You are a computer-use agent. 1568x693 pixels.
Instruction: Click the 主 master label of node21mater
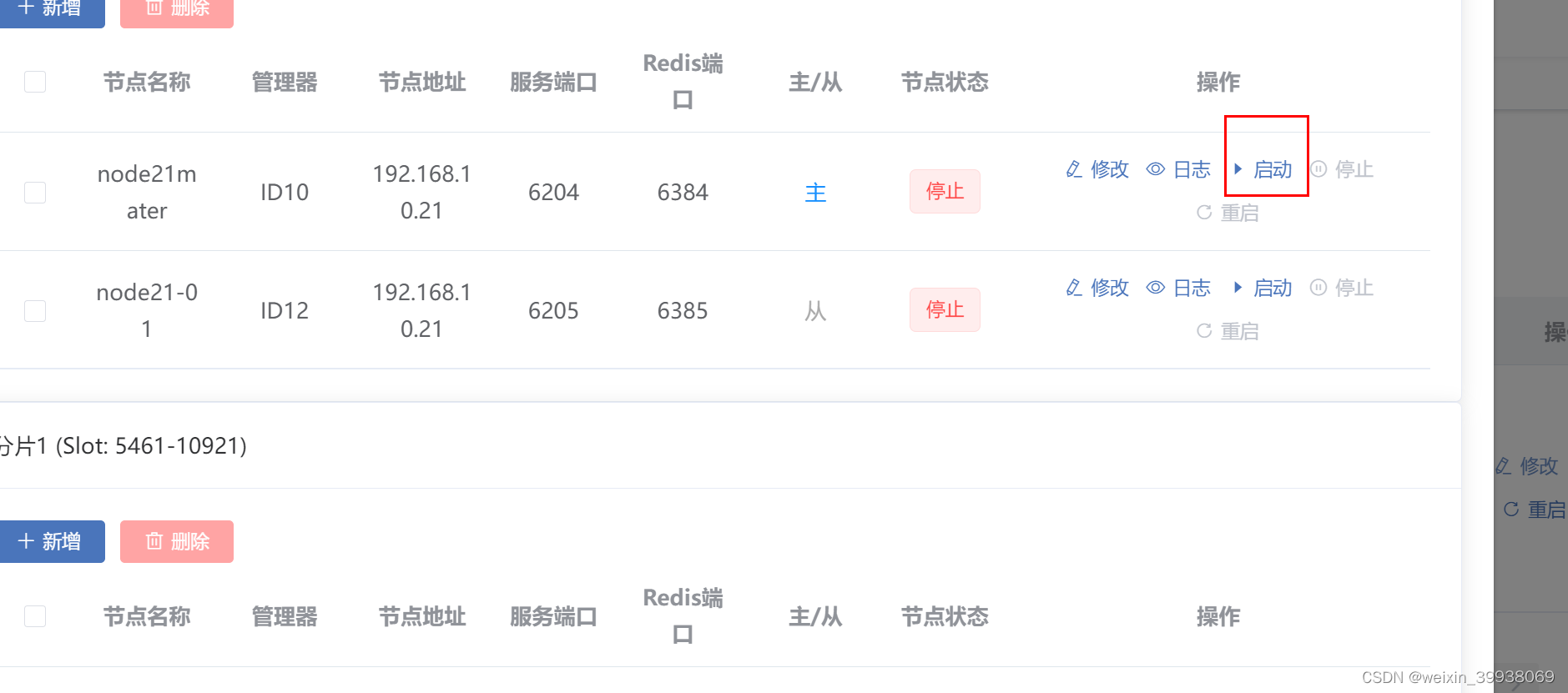(x=815, y=193)
